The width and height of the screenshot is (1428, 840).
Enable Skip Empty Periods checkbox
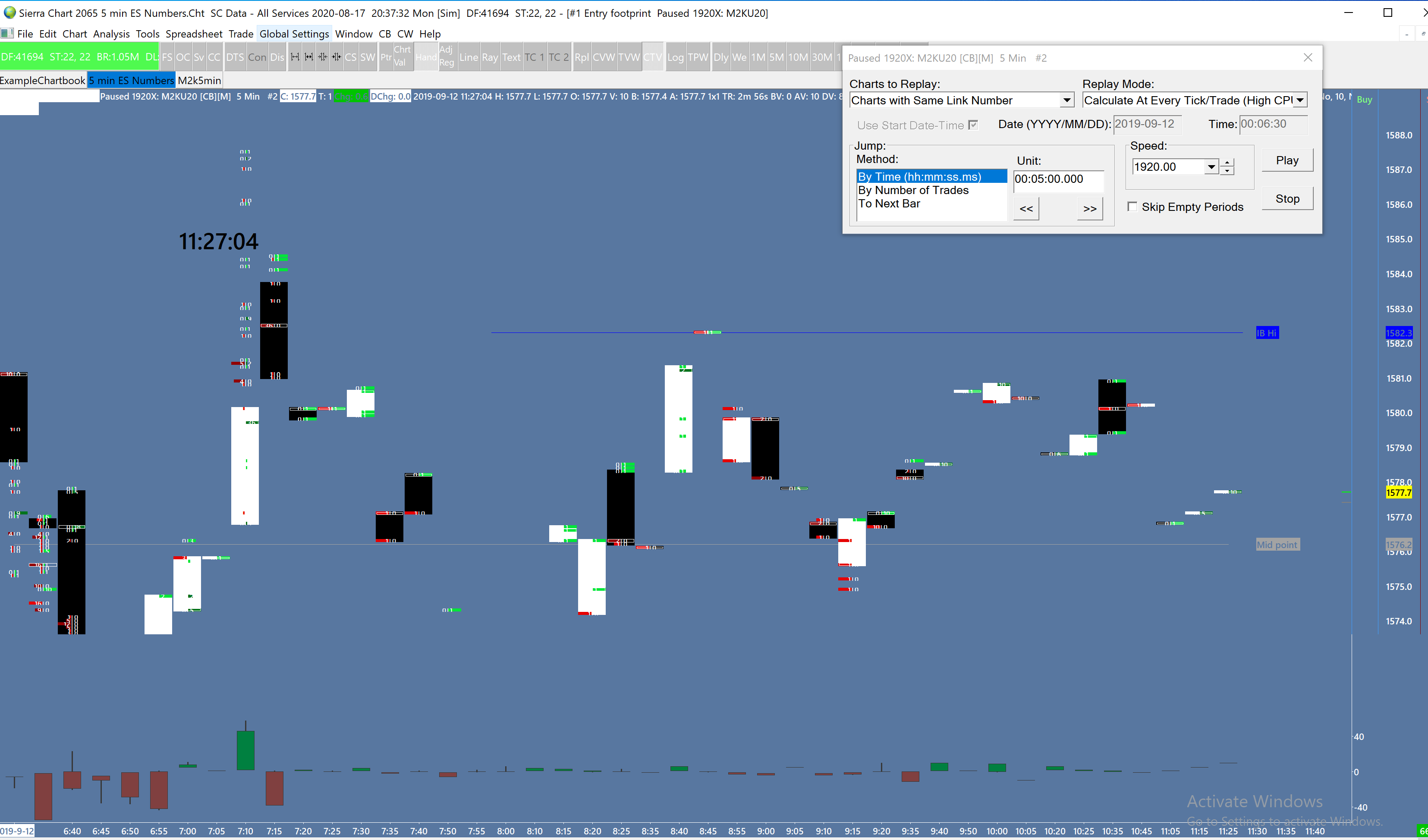1132,207
